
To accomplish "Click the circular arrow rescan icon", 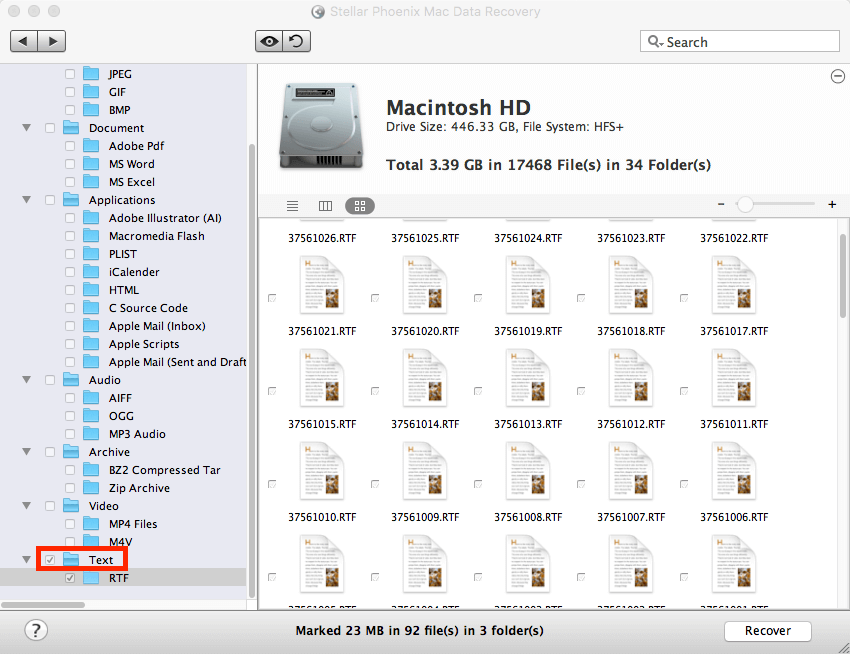I will click(x=297, y=41).
